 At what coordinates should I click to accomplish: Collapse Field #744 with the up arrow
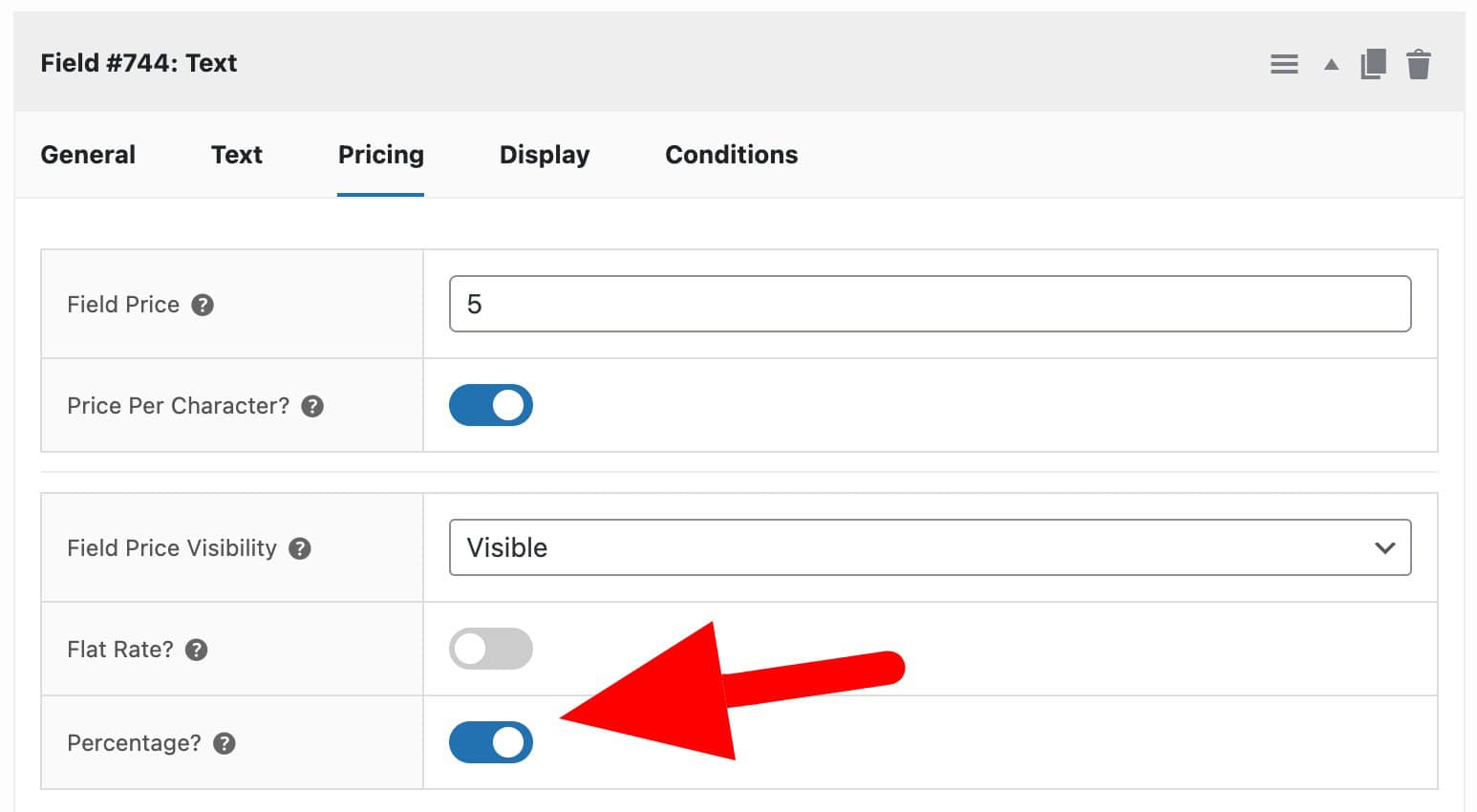click(x=1330, y=63)
